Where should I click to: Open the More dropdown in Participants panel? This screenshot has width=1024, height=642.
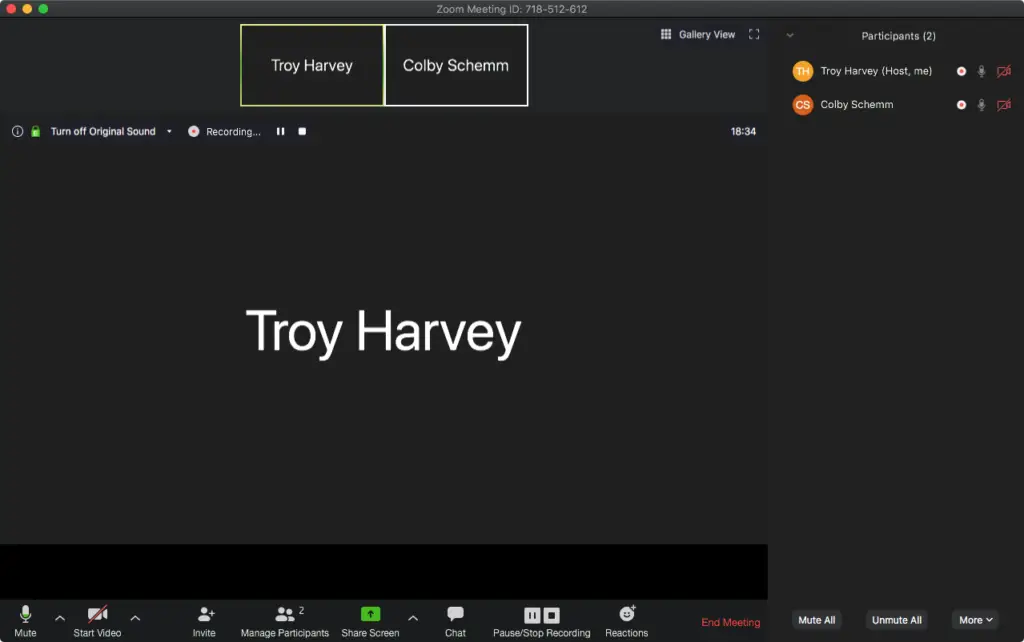point(975,620)
